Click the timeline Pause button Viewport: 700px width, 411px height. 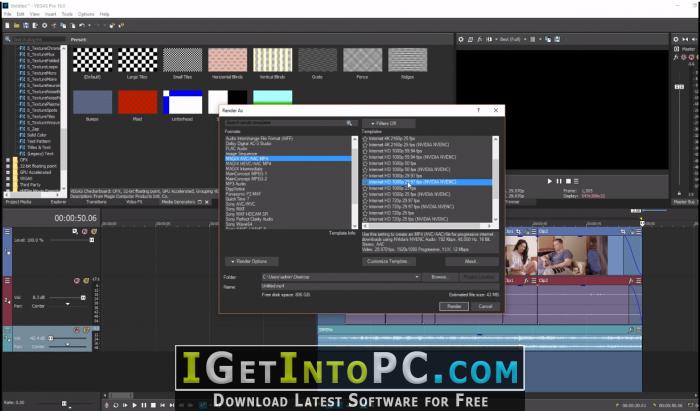(144, 405)
